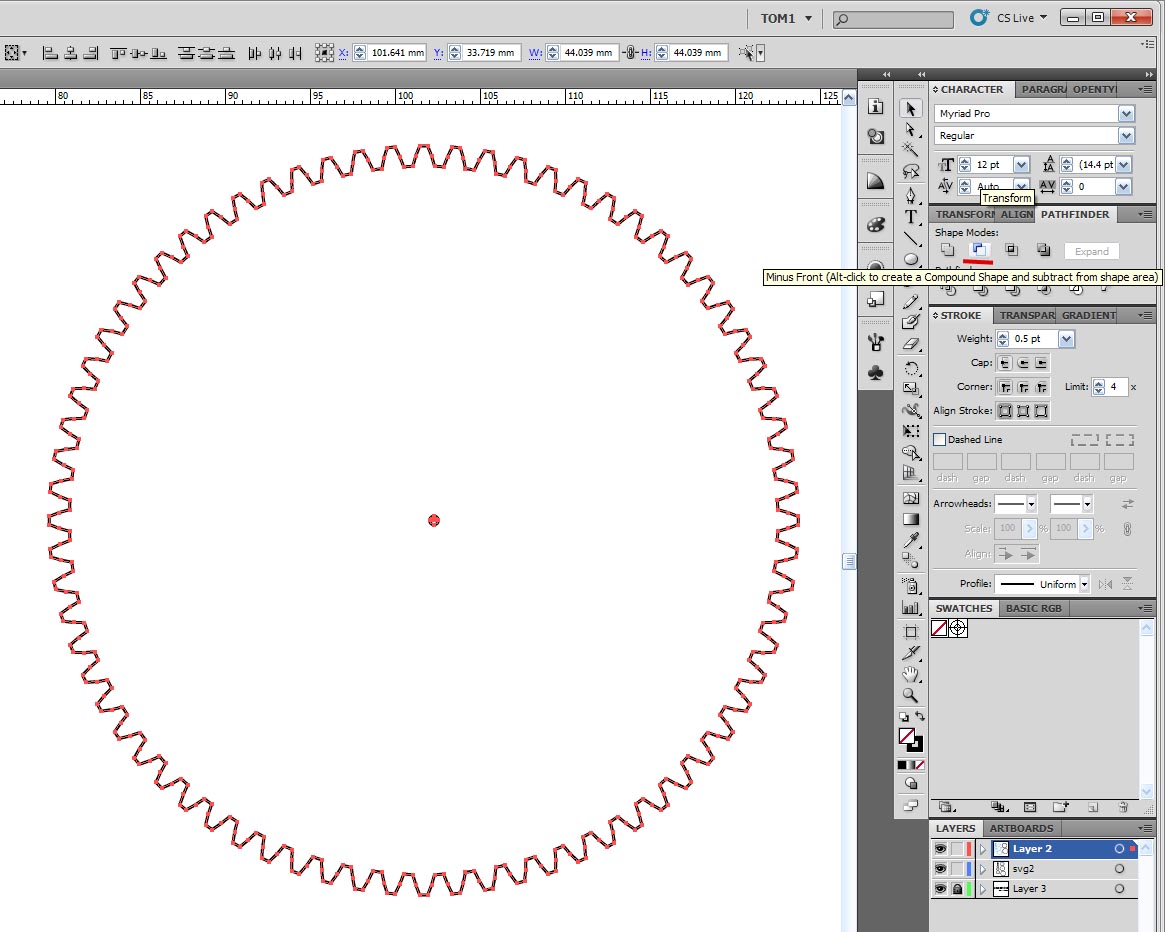This screenshot has height=932, width=1165.
Task: Open the Transparency tab
Action: tap(1026, 315)
